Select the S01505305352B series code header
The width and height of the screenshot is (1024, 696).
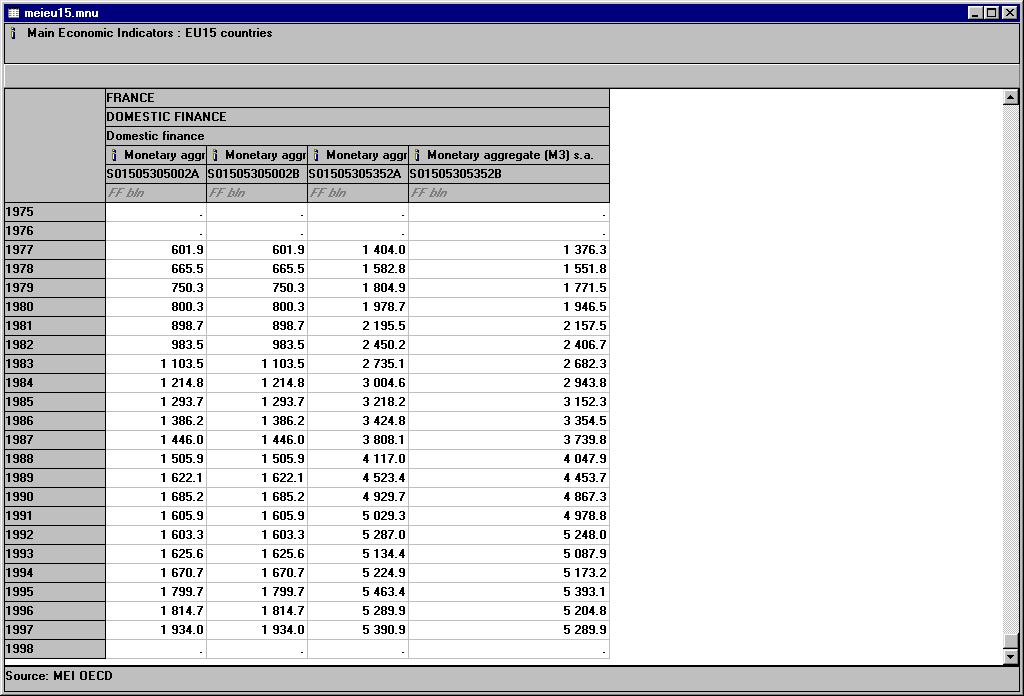[x=508, y=174]
